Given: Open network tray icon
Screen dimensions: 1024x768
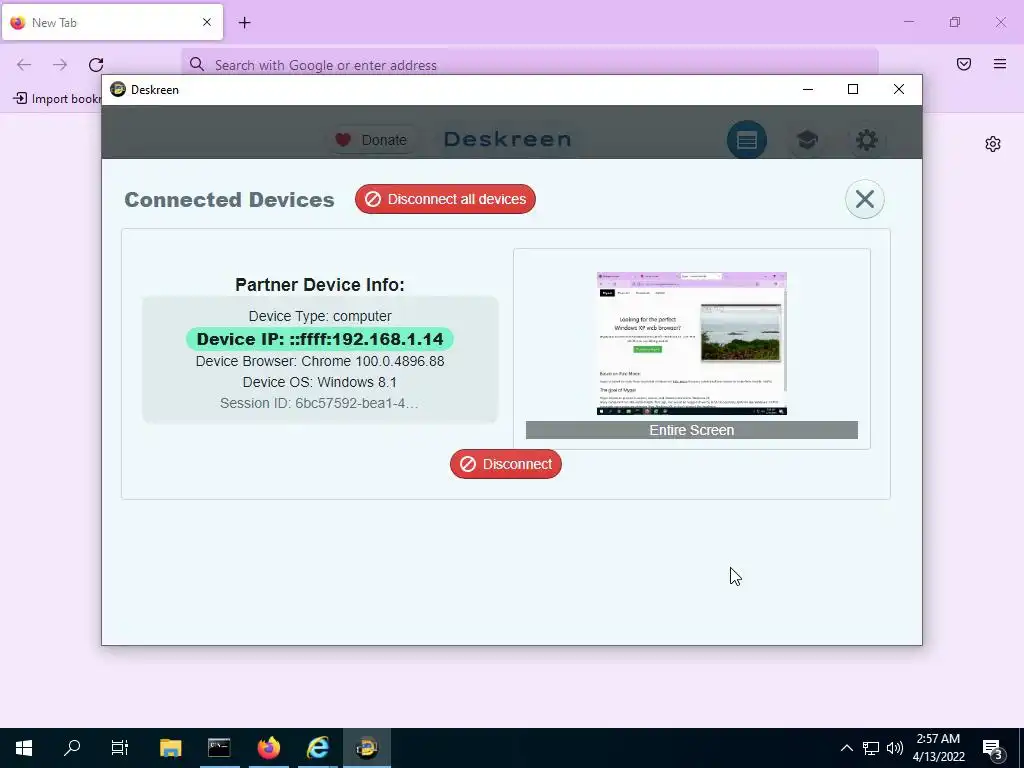Looking at the screenshot, I should (x=871, y=748).
